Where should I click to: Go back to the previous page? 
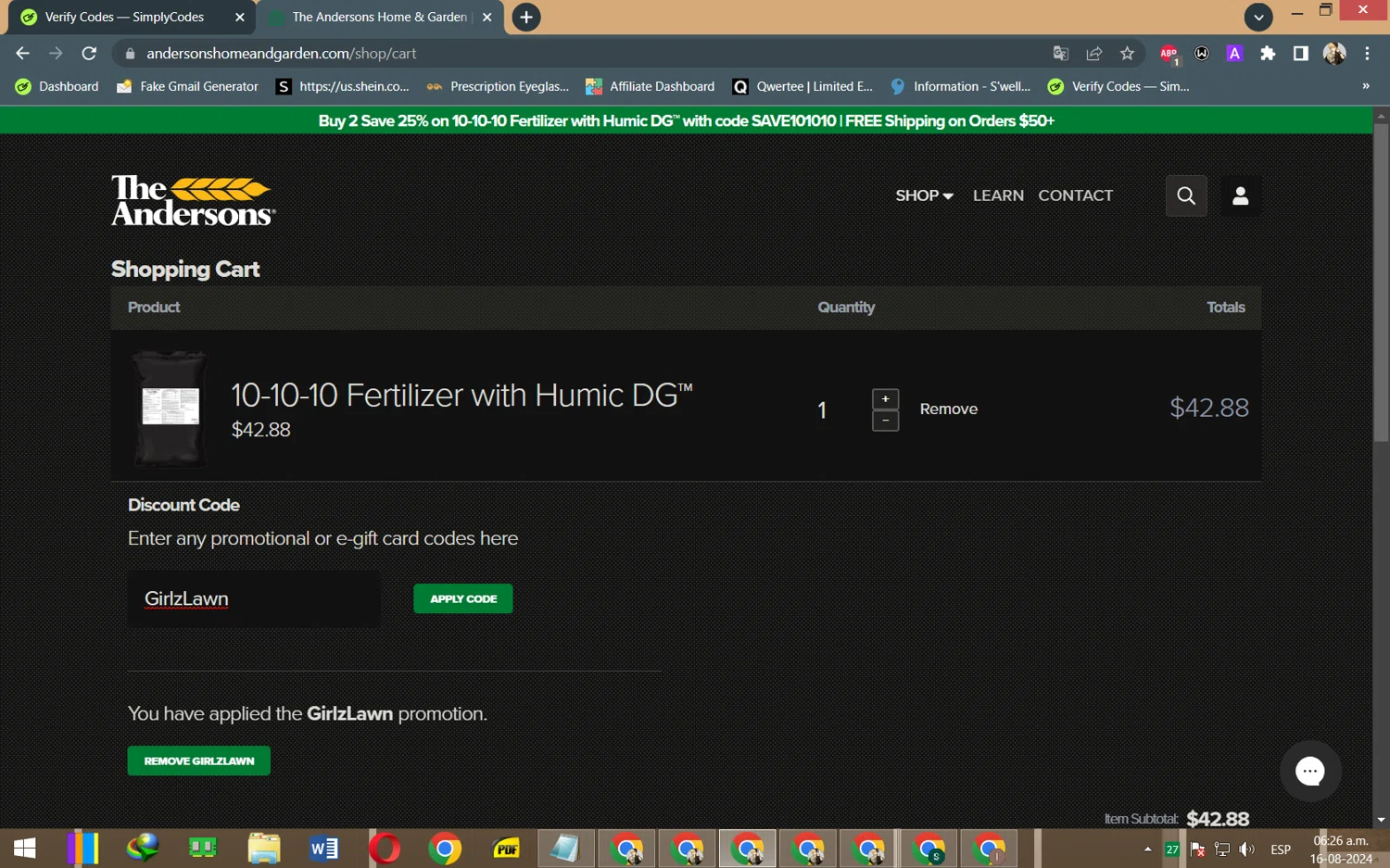coord(22,54)
